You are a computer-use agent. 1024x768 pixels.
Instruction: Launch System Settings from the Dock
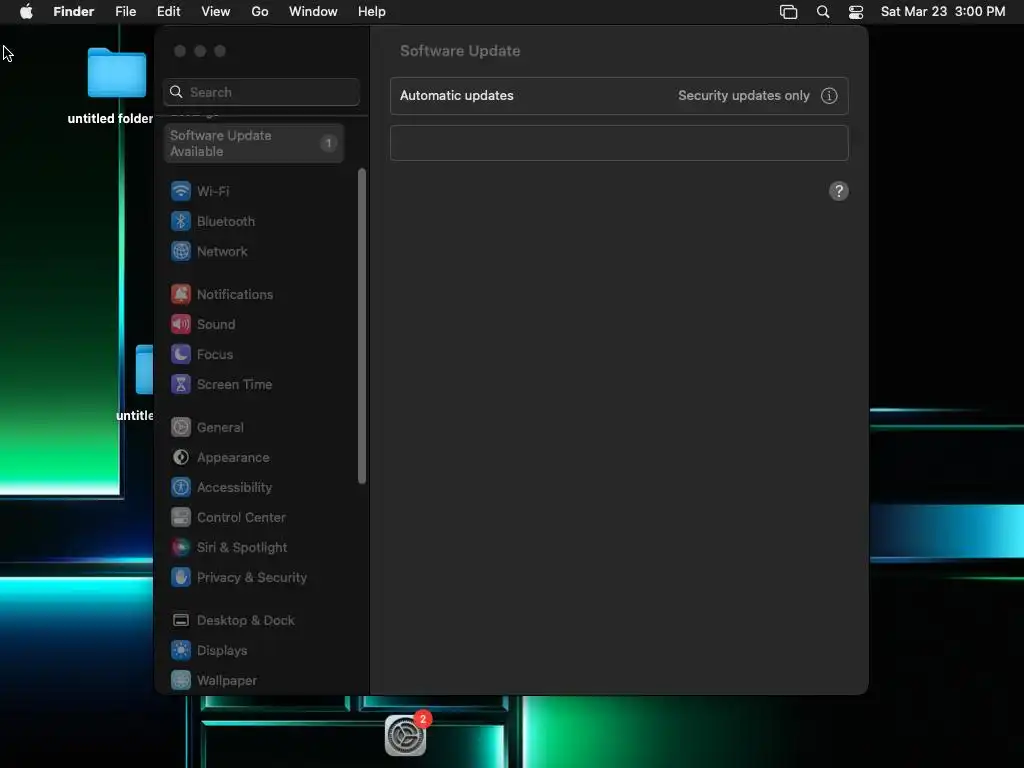(x=406, y=735)
